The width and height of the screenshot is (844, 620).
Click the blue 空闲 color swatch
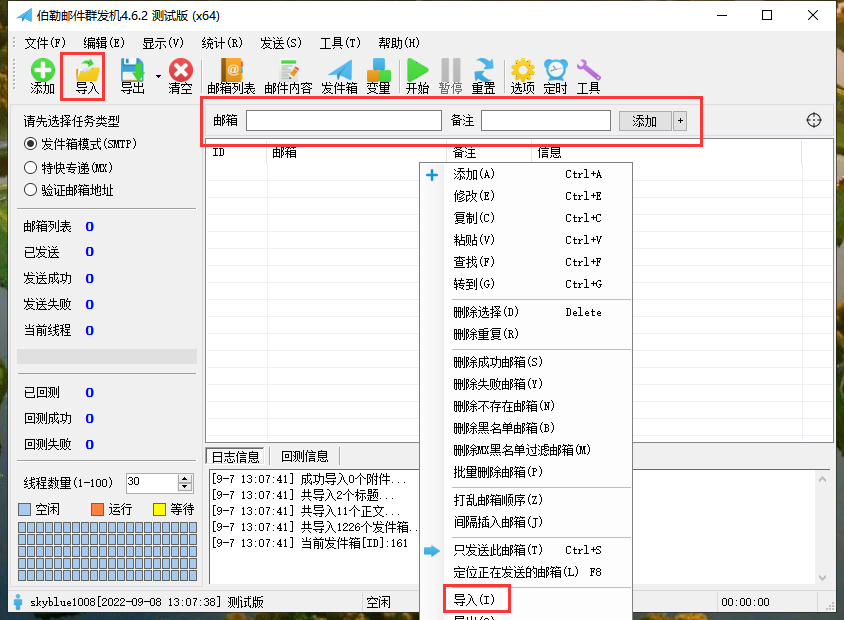point(25,509)
